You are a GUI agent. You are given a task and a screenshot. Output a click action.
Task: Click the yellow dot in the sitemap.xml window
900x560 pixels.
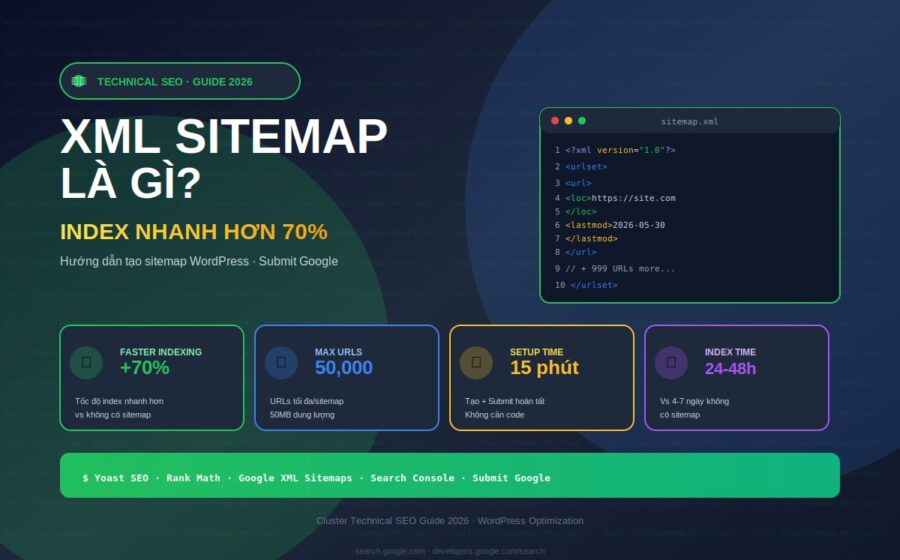[x=568, y=120]
